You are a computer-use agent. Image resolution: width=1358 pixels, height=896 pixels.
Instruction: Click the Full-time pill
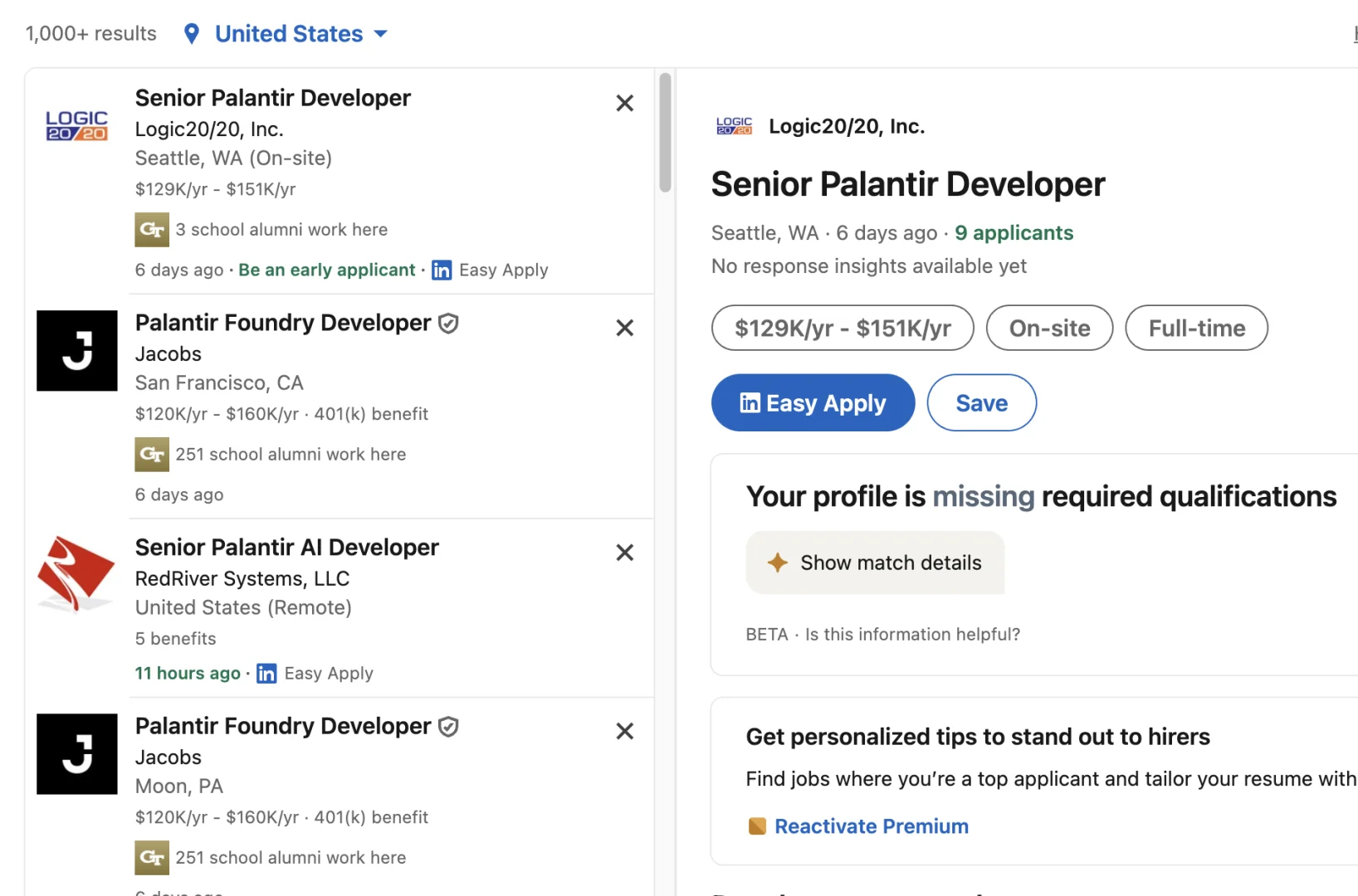[x=1196, y=329]
